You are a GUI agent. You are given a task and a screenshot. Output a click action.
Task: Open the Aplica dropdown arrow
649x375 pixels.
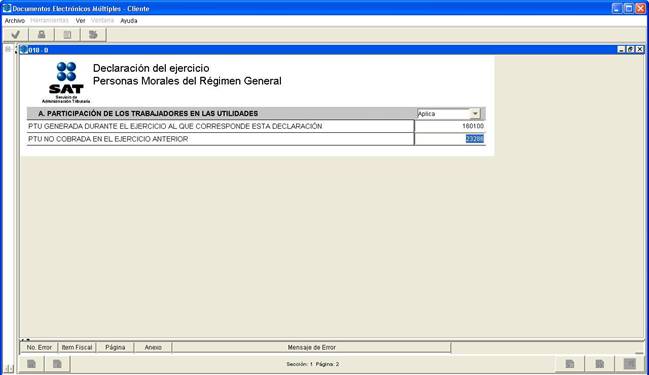tap(475, 113)
